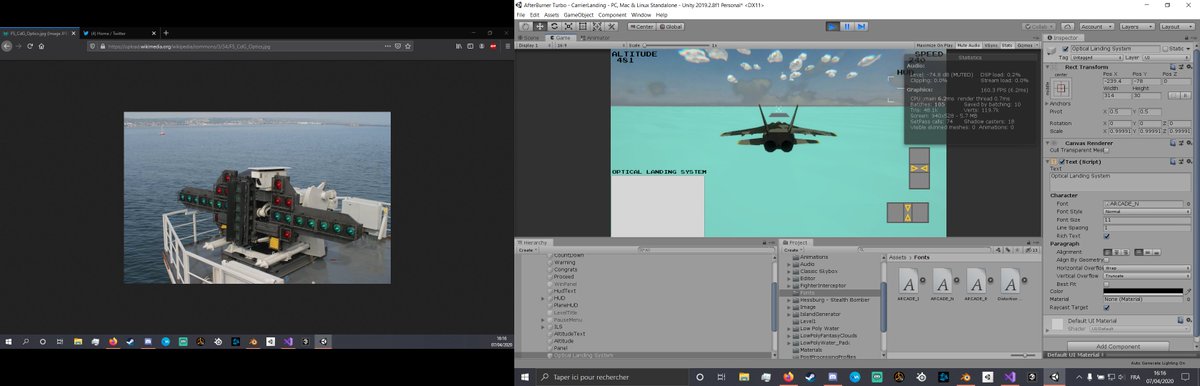Select the Scale tool in Unity toolbar
This screenshot has width=1200, height=386.
pos(568,27)
